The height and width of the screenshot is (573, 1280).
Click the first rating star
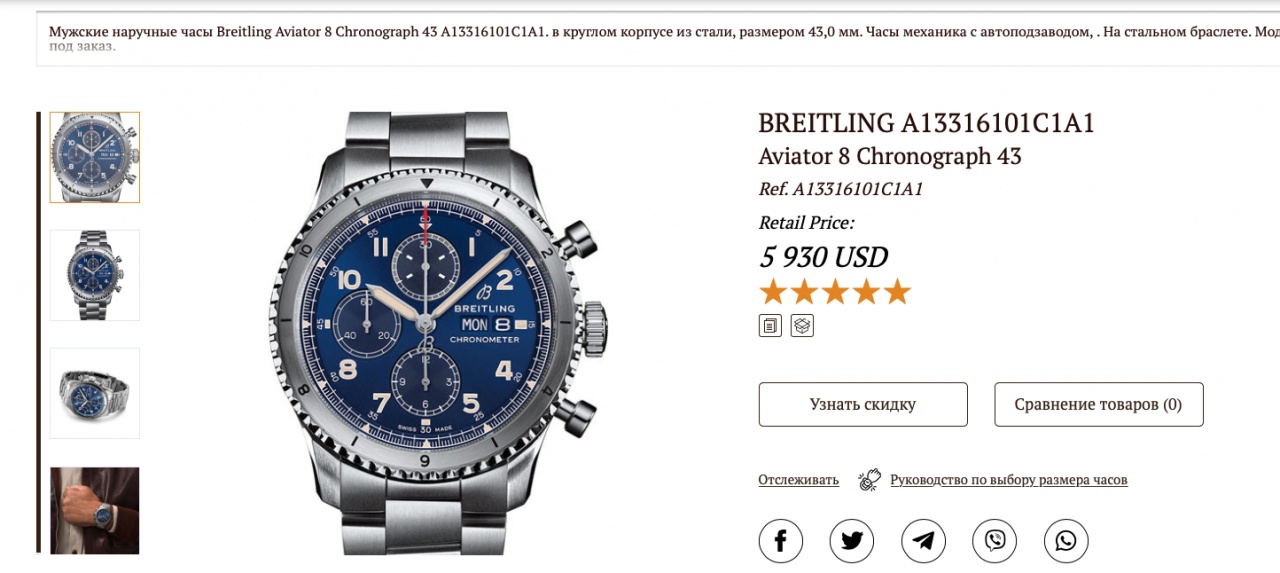click(x=773, y=292)
